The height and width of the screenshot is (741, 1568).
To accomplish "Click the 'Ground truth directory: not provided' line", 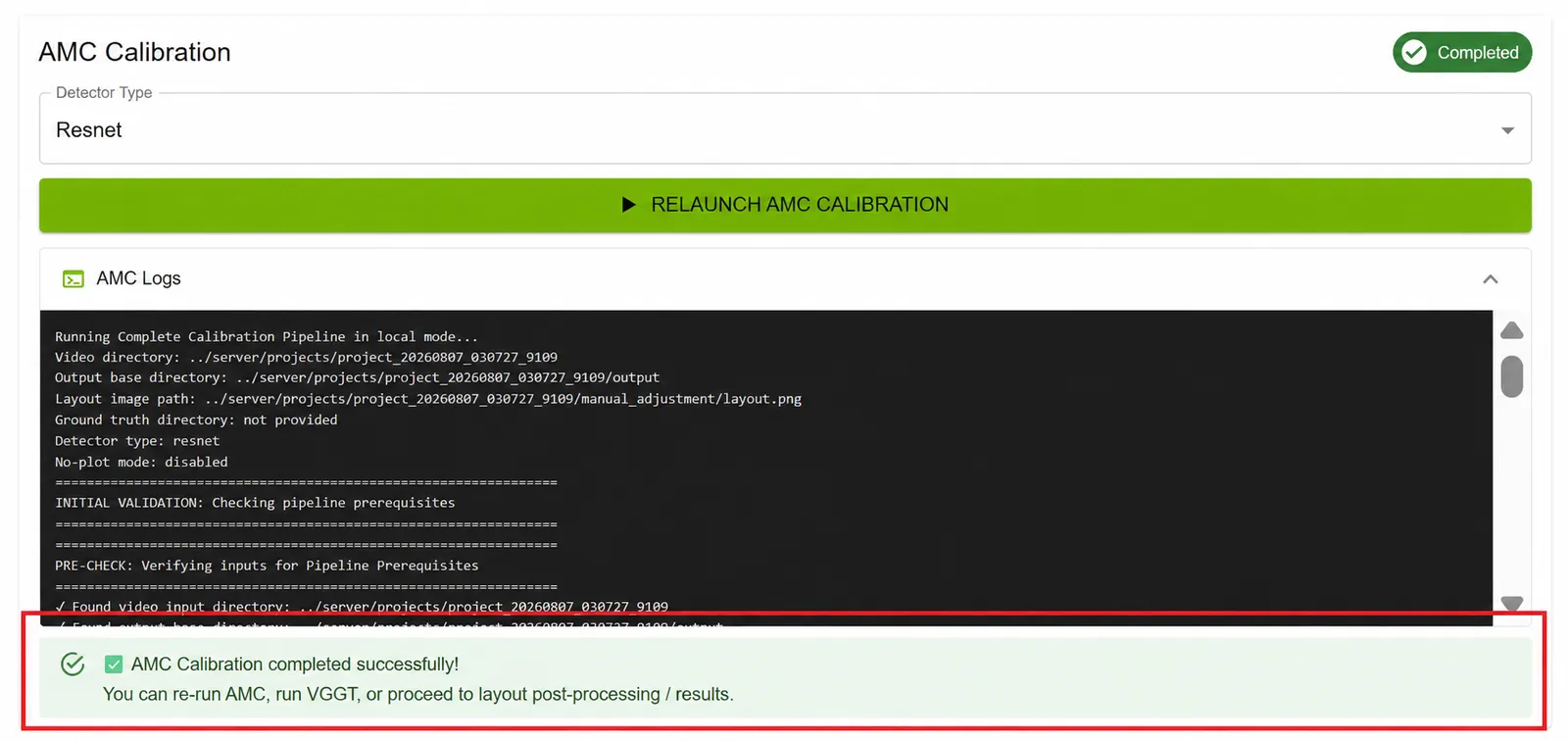I will click(196, 420).
